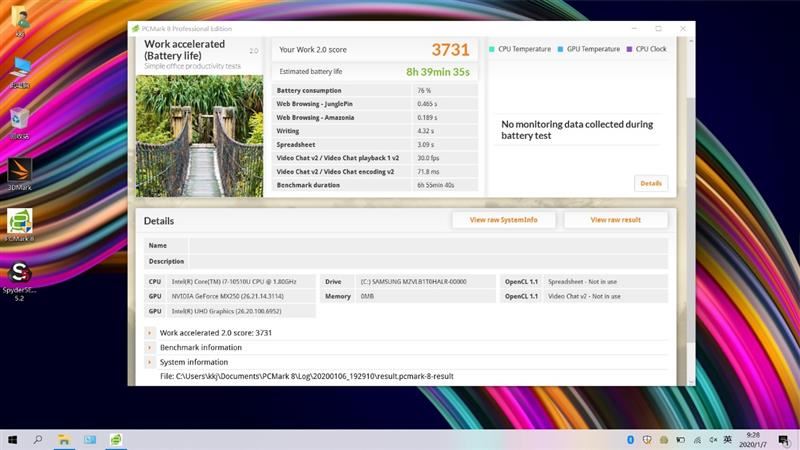Launch the PCMark 8 desktop shortcut
Screen dimensions: 800x450
19,225
